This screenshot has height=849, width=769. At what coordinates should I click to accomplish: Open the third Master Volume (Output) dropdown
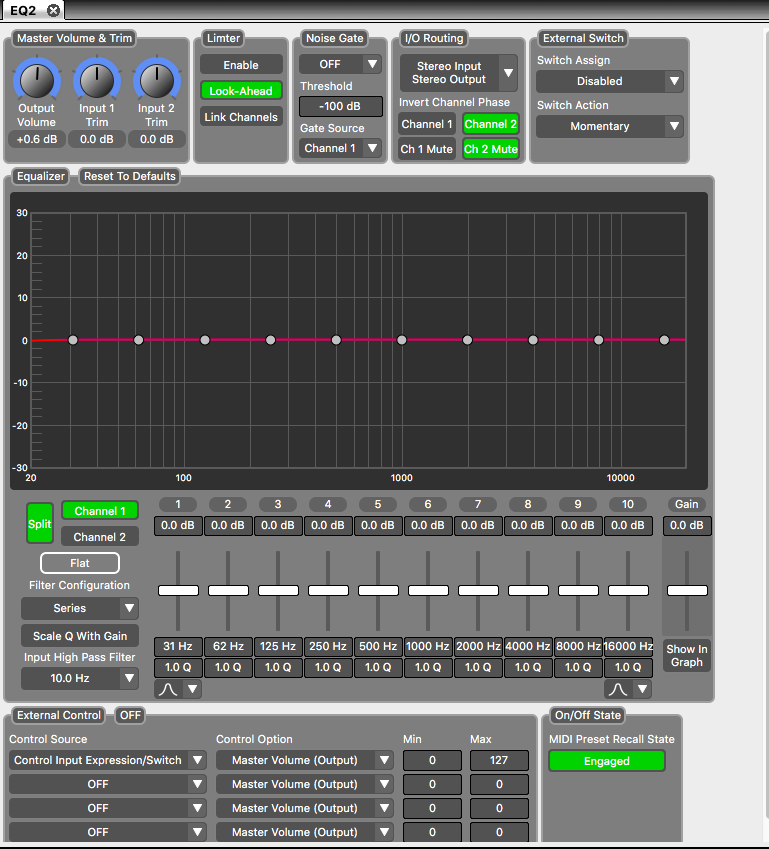click(x=304, y=808)
